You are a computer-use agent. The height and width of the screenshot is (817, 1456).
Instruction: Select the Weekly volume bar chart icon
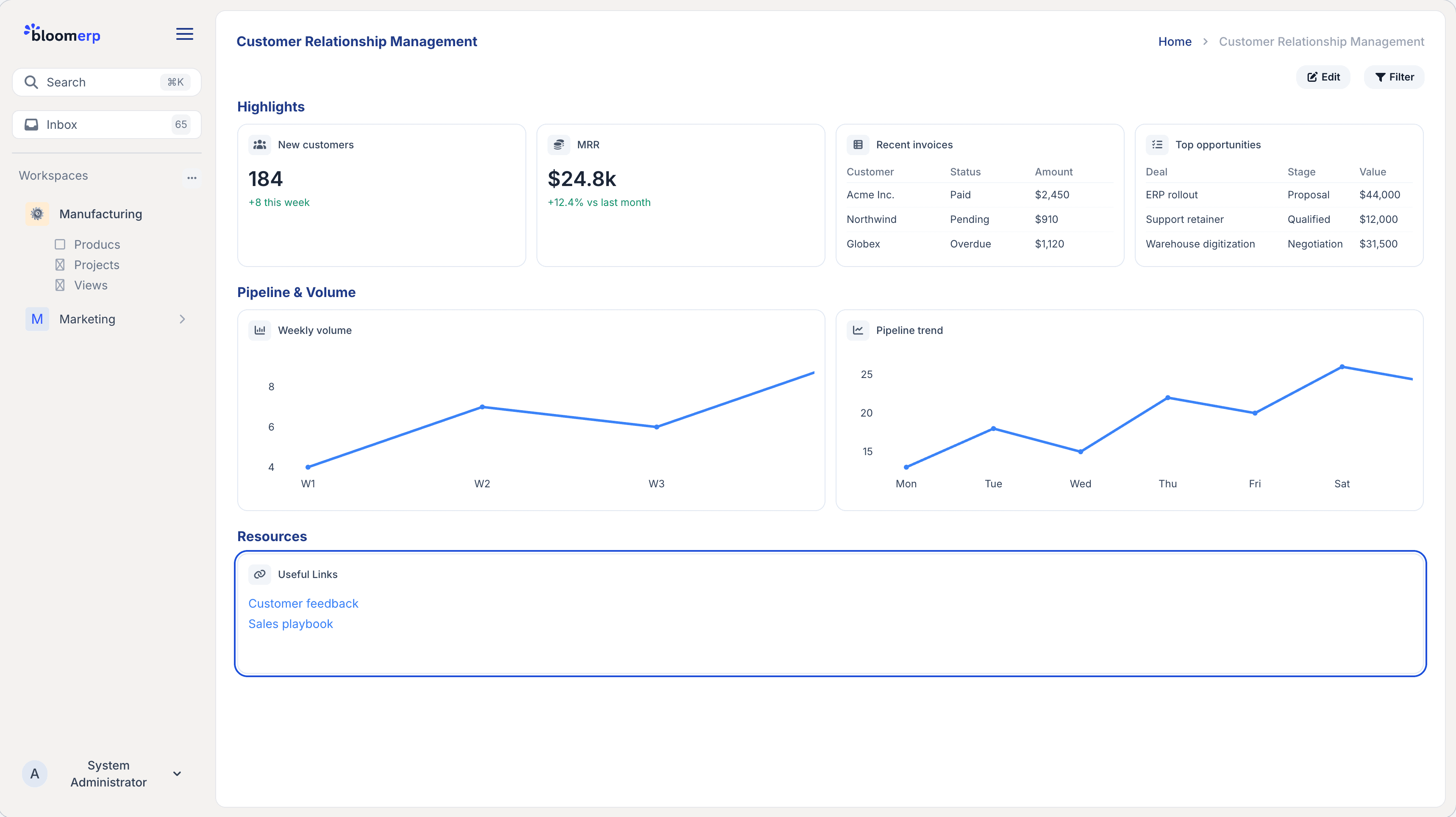coord(260,330)
